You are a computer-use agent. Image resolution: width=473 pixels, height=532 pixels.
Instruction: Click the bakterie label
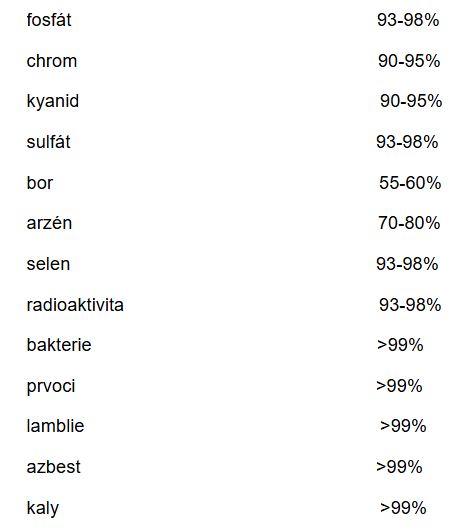(59, 345)
